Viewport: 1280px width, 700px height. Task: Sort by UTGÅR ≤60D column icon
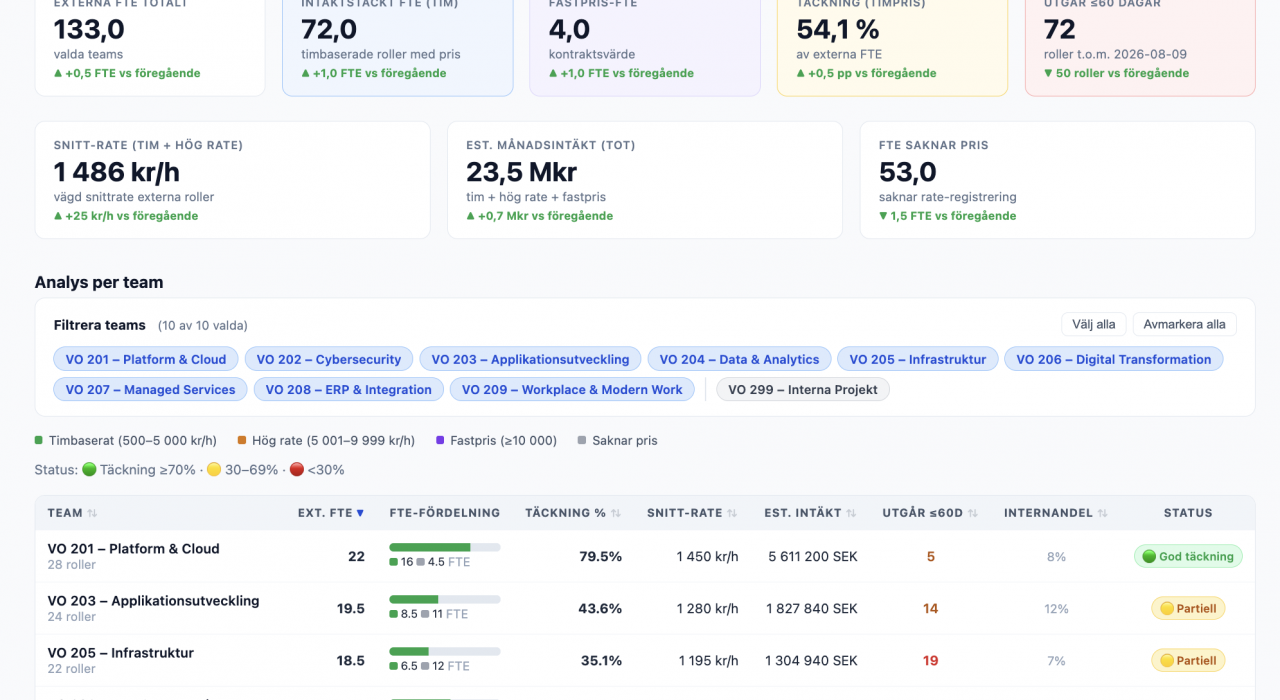click(x=972, y=513)
